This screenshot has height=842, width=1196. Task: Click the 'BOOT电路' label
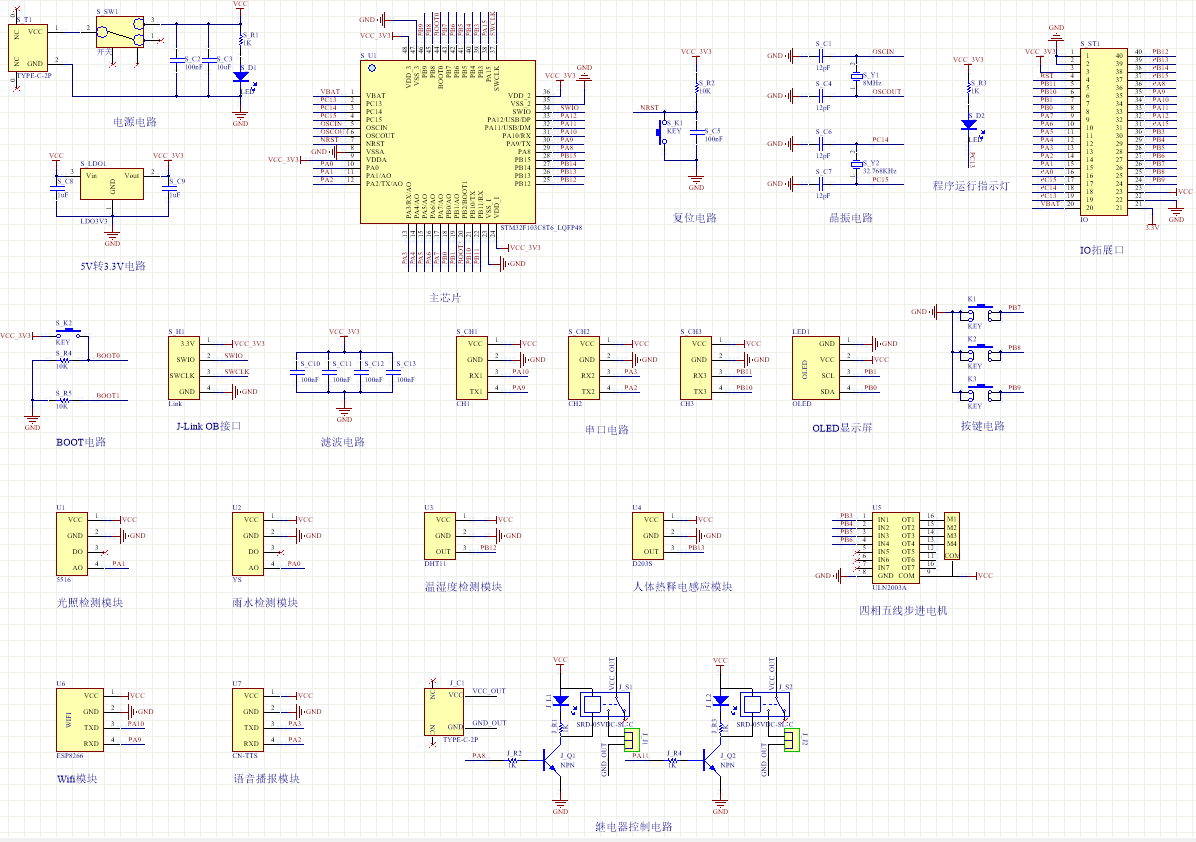(x=81, y=442)
